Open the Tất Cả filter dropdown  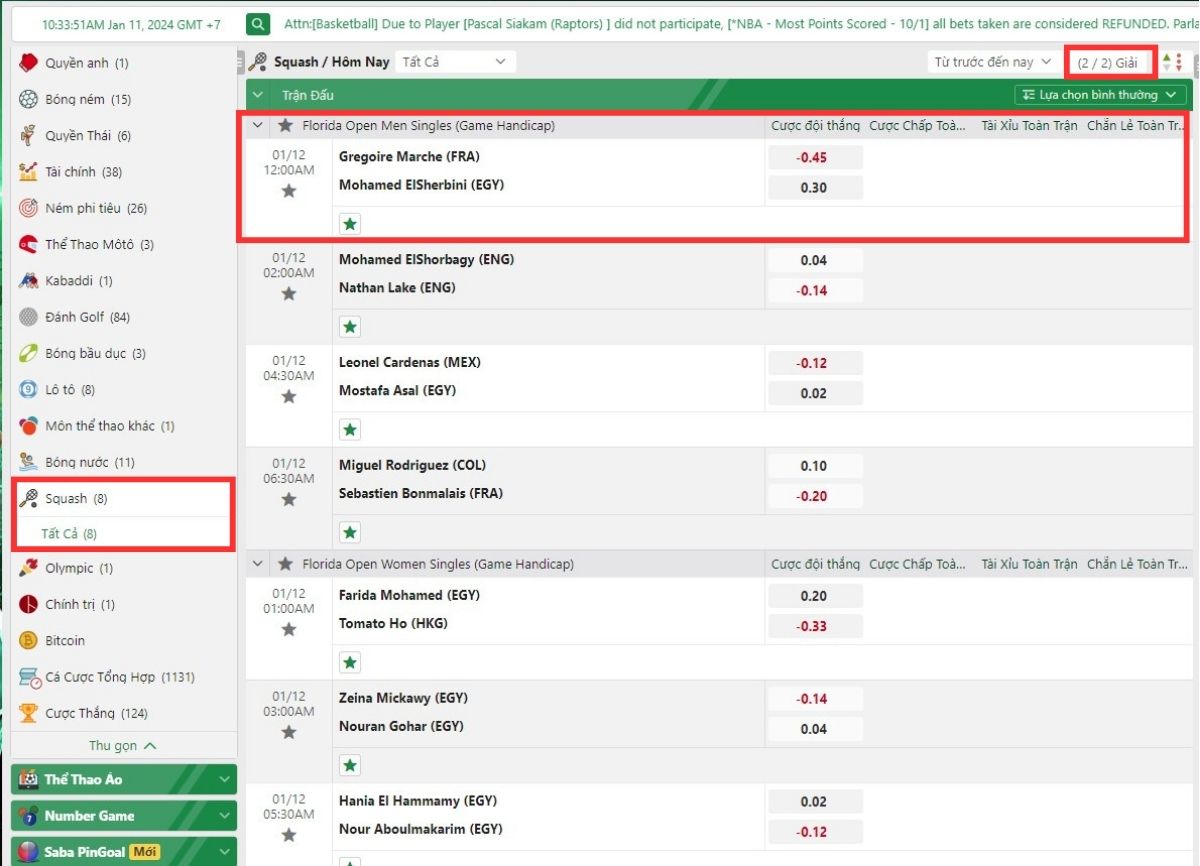(455, 62)
